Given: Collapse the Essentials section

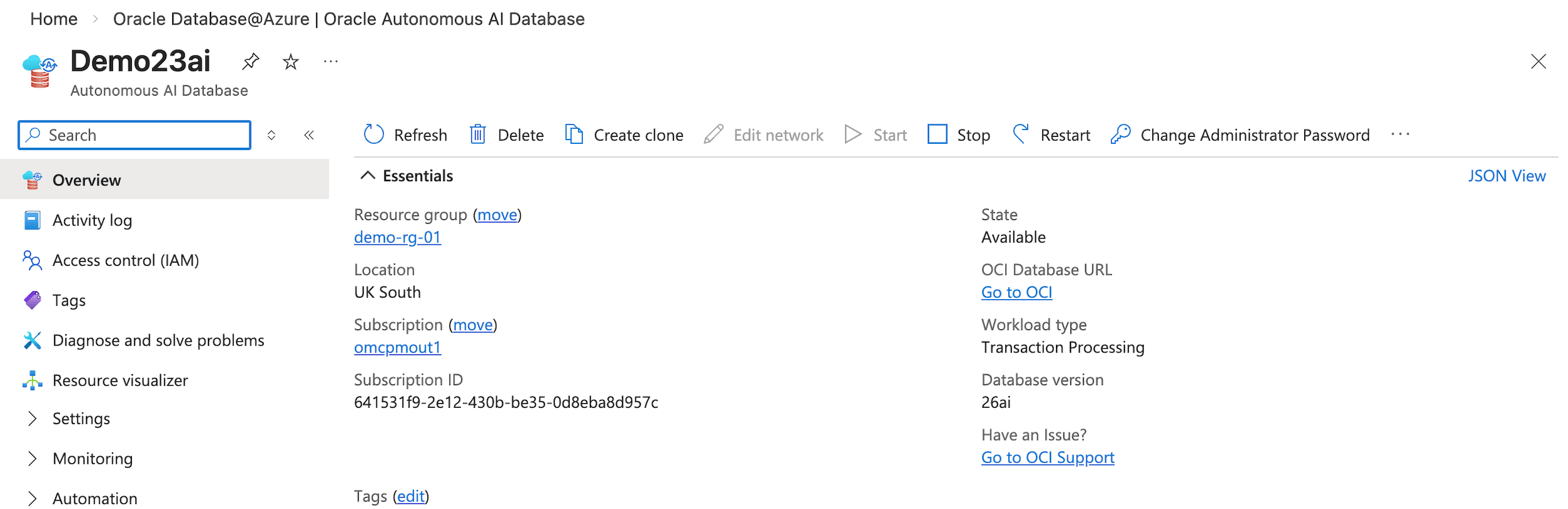Looking at the screenshot, I should click(x=367, y=176).
